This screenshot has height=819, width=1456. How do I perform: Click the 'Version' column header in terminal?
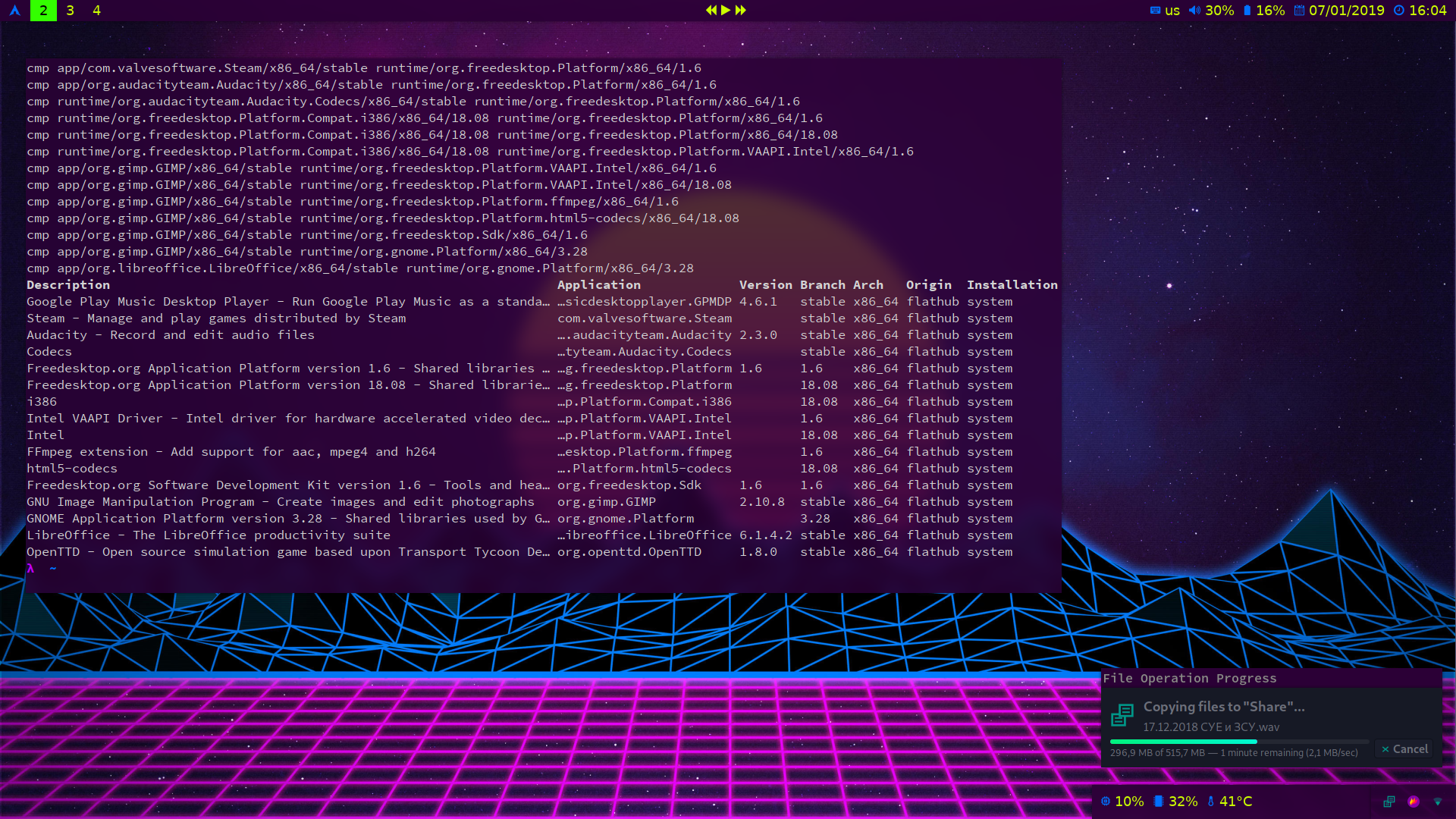tap(766, 285)
